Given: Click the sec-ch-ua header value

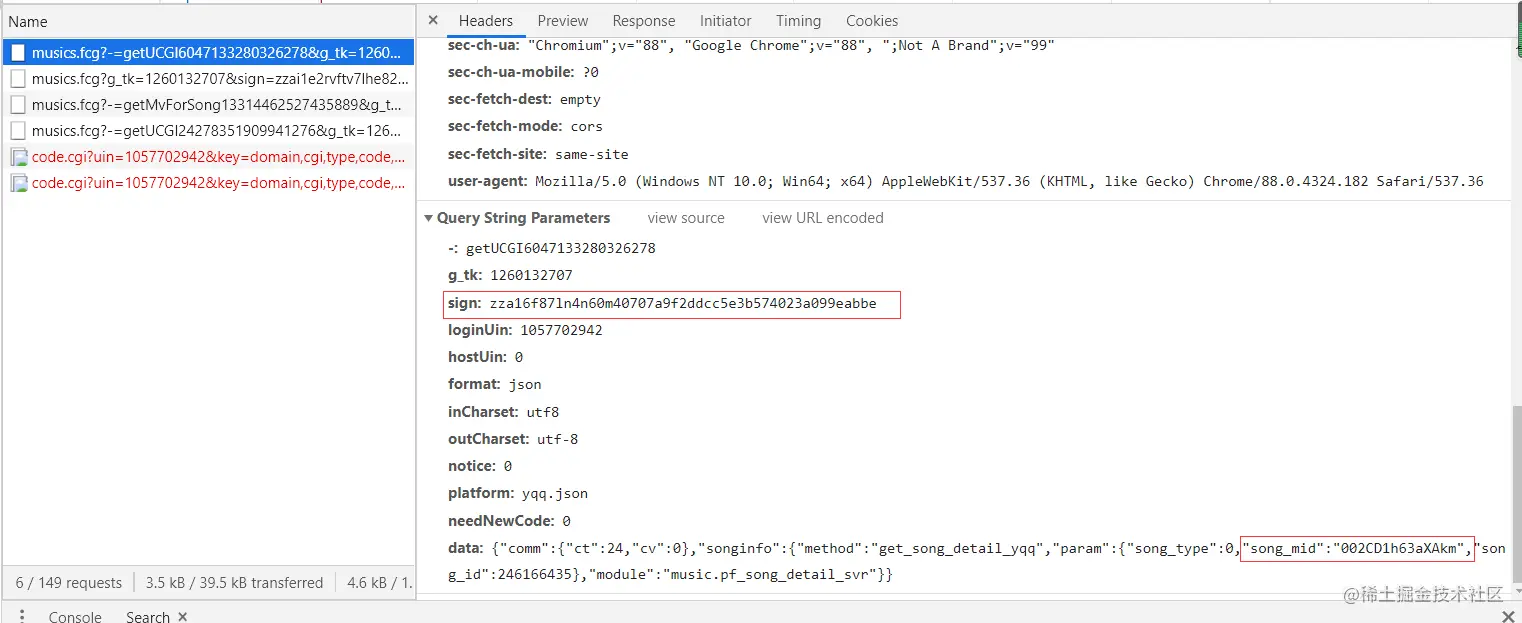Looking at the screenshot, I should click(791, 45).
